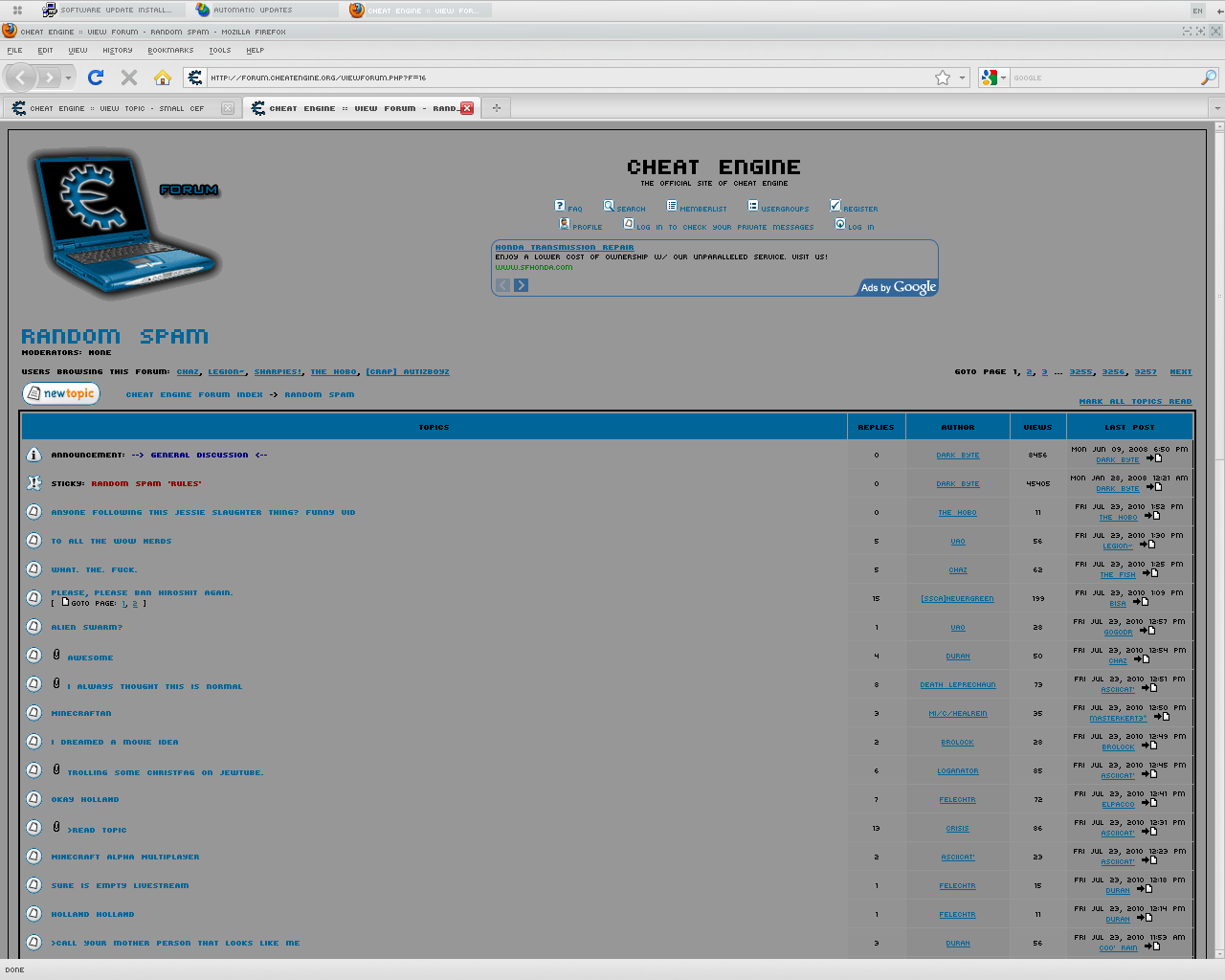The height and width of the screenshot is (980, 1225).
Task: Open the Bookmarks menu
Action: [x=170, y=51]
